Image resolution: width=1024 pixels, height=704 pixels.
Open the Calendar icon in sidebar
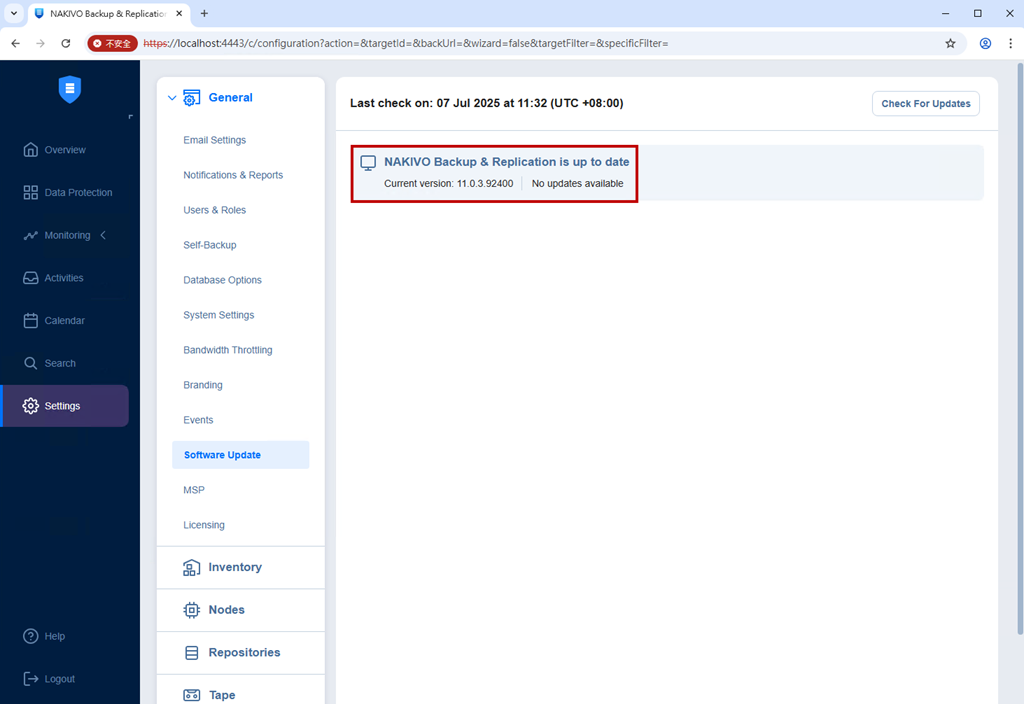[x=31, y=321]
